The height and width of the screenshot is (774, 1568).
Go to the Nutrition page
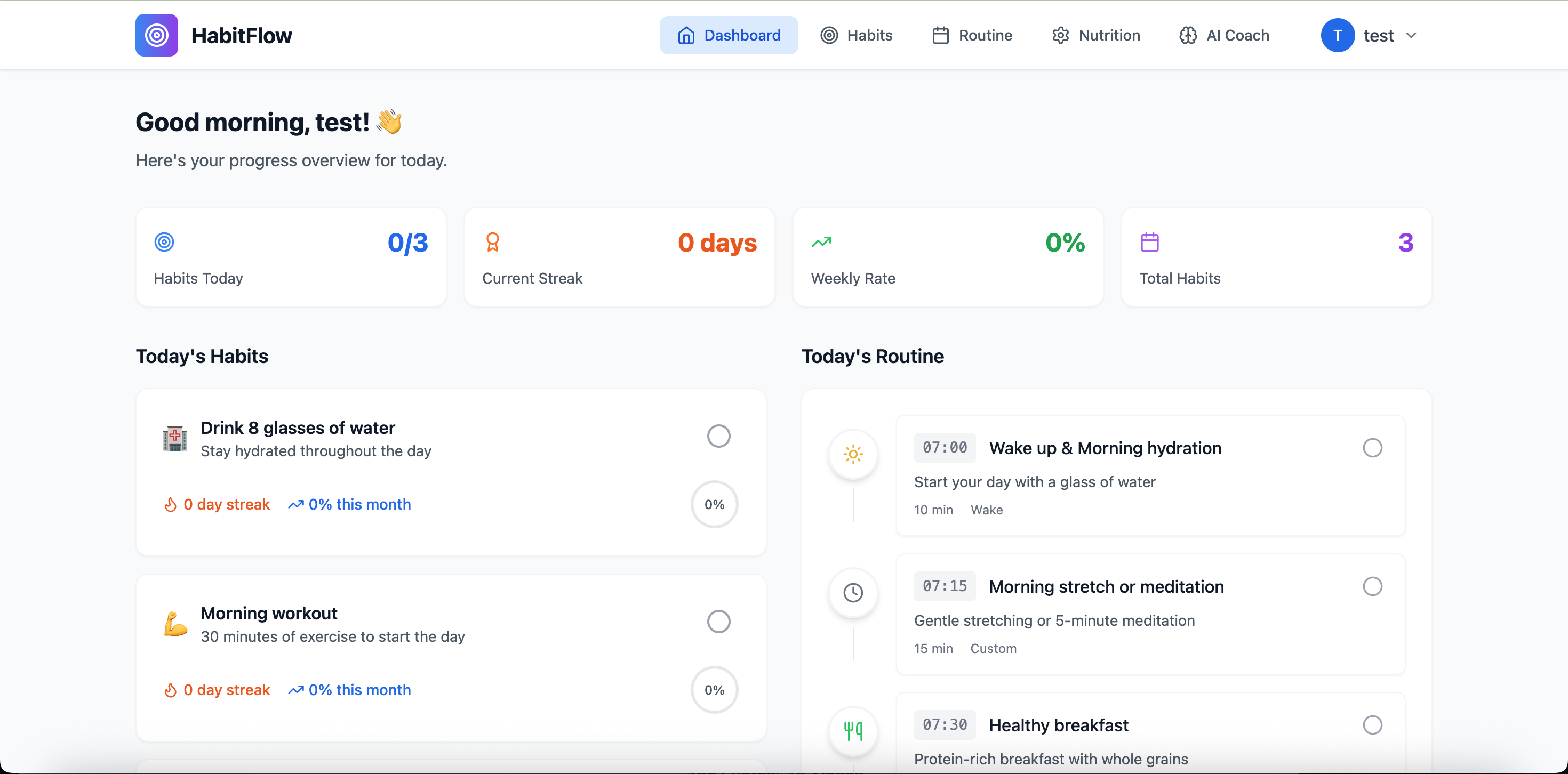click(1095, 35)
